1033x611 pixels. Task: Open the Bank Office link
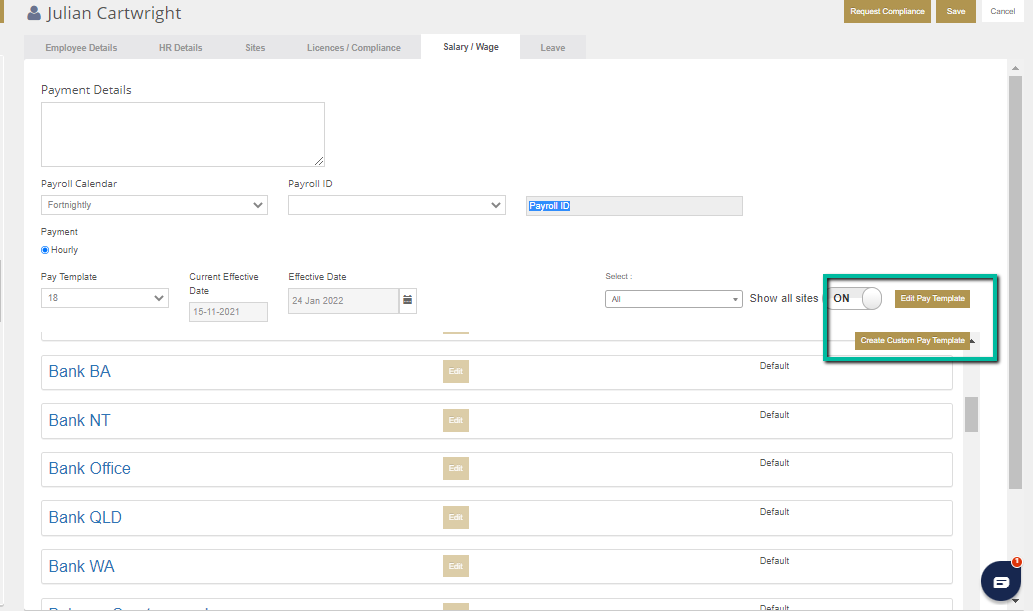[90, 469]
